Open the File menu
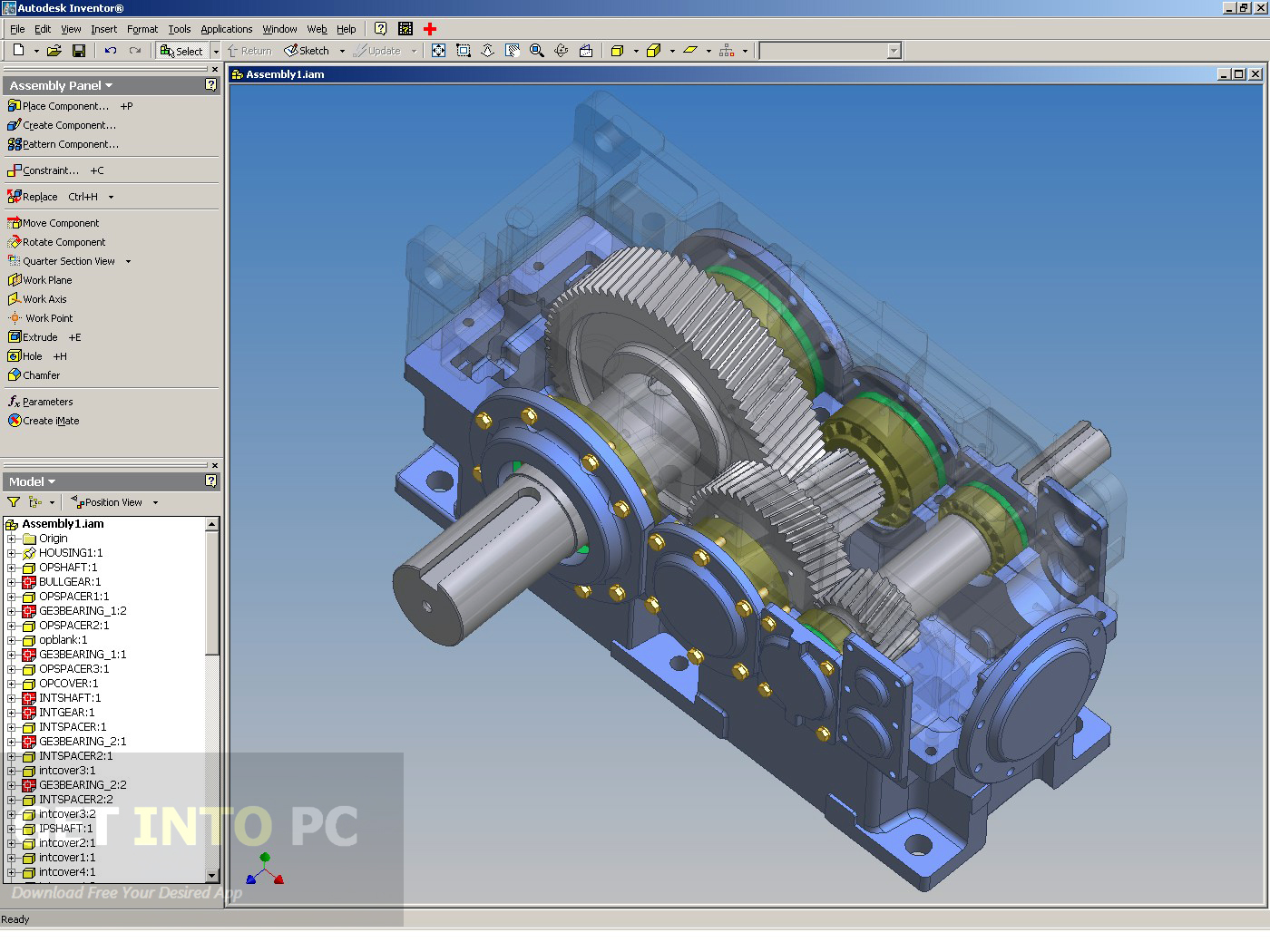This screenshot has height=952, width=1270. click(17, 29)
